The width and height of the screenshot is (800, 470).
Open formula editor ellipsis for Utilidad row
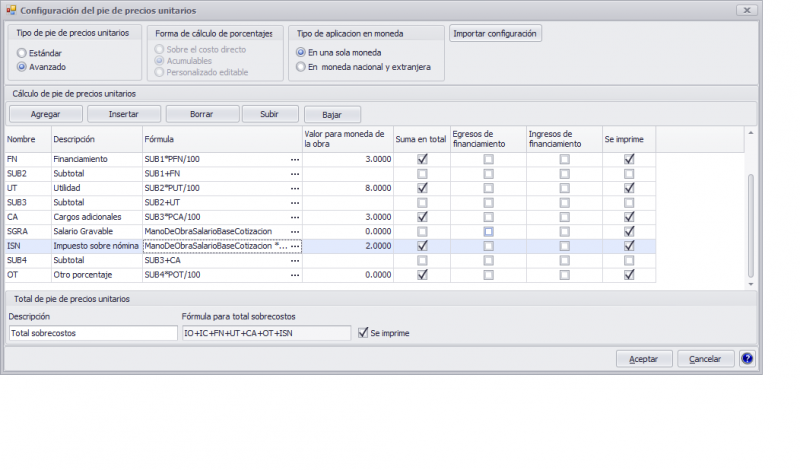point(294,188)
